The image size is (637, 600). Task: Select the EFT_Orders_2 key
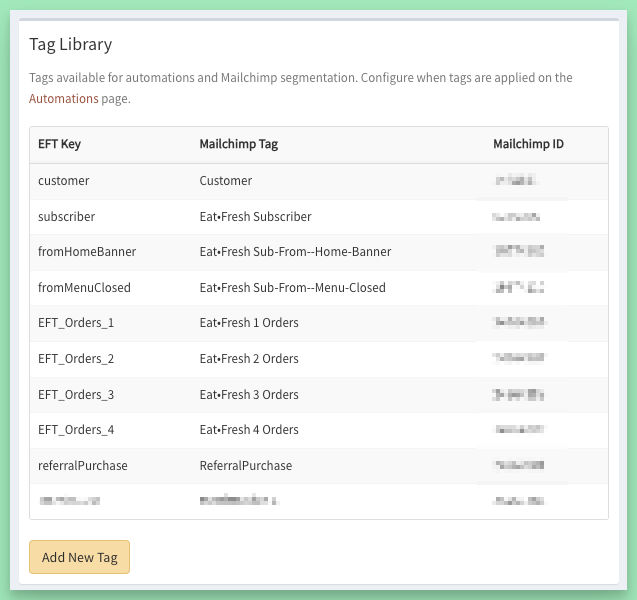pos(76,359)
